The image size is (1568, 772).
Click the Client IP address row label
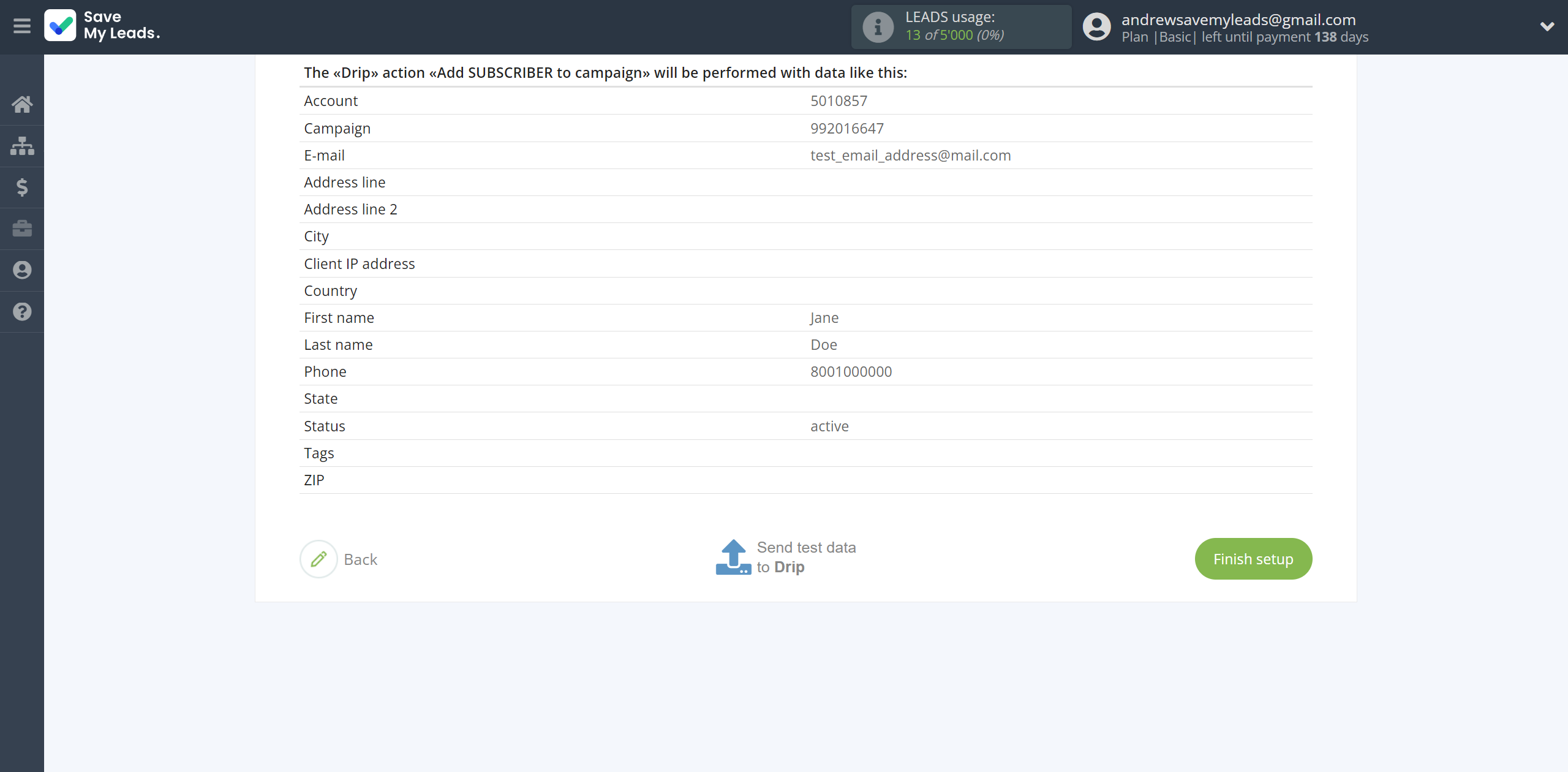360,264
